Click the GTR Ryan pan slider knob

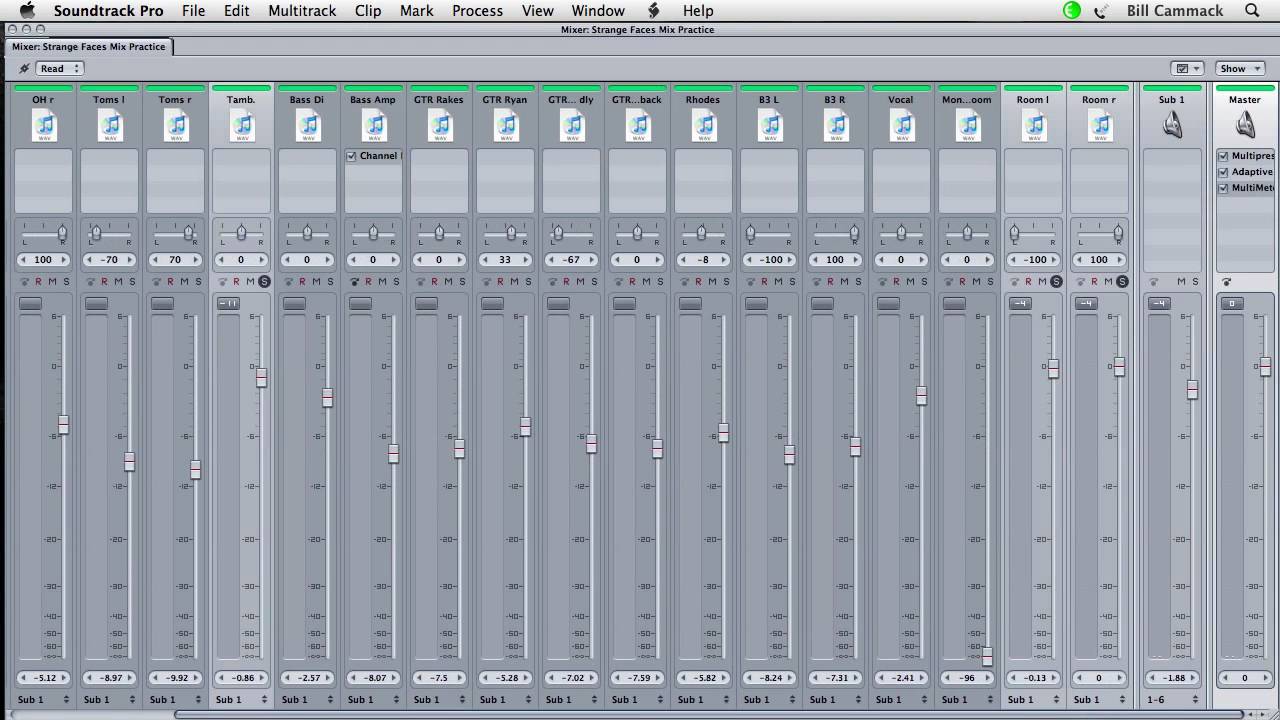tap(511, 233)
